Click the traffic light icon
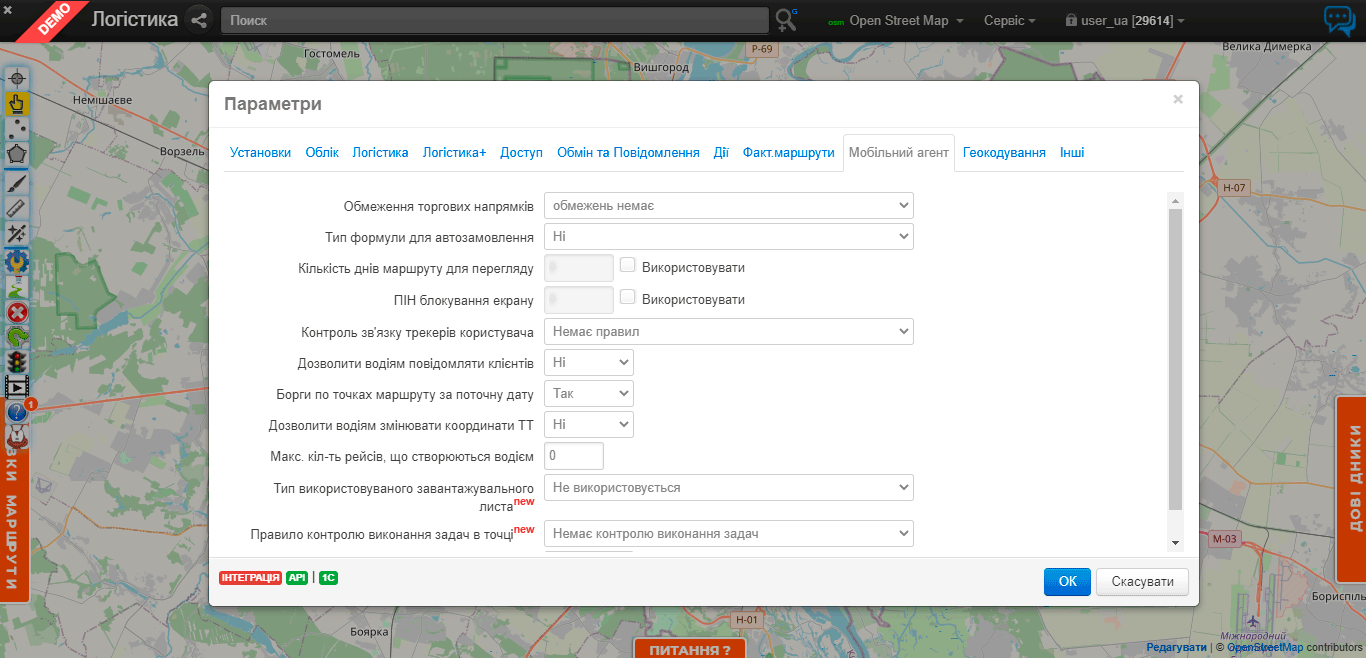This screenshot has width=1366, height=658. click(x=17, y=361)
